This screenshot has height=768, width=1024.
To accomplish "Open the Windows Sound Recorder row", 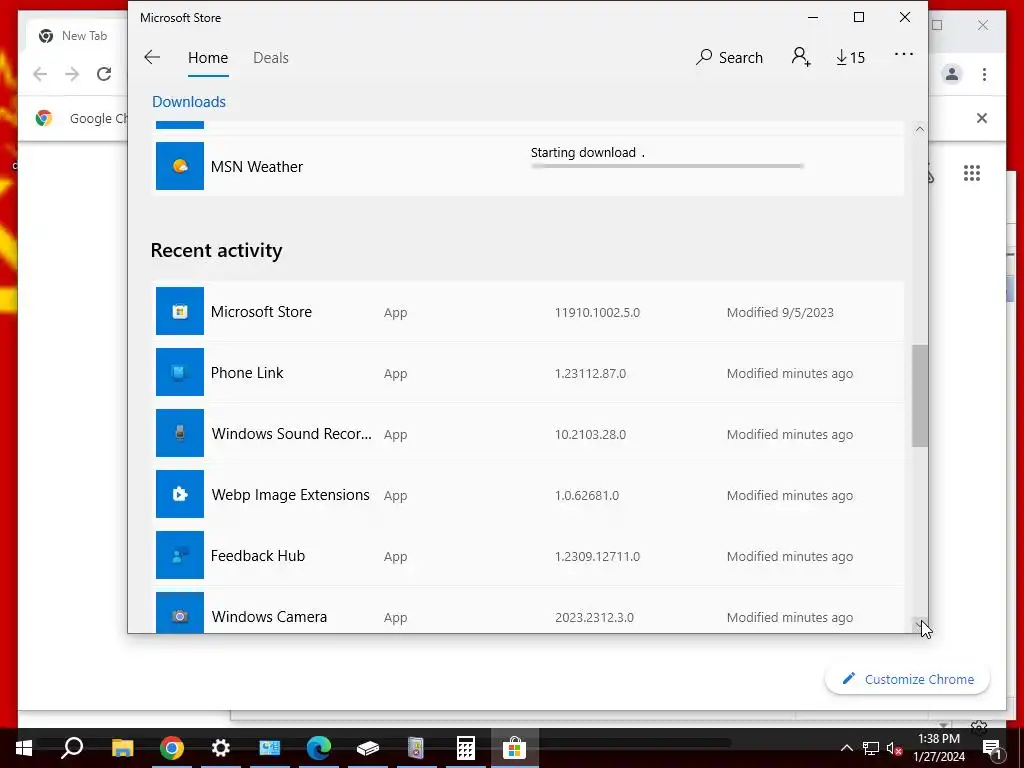I will click(x=529, y=433).
